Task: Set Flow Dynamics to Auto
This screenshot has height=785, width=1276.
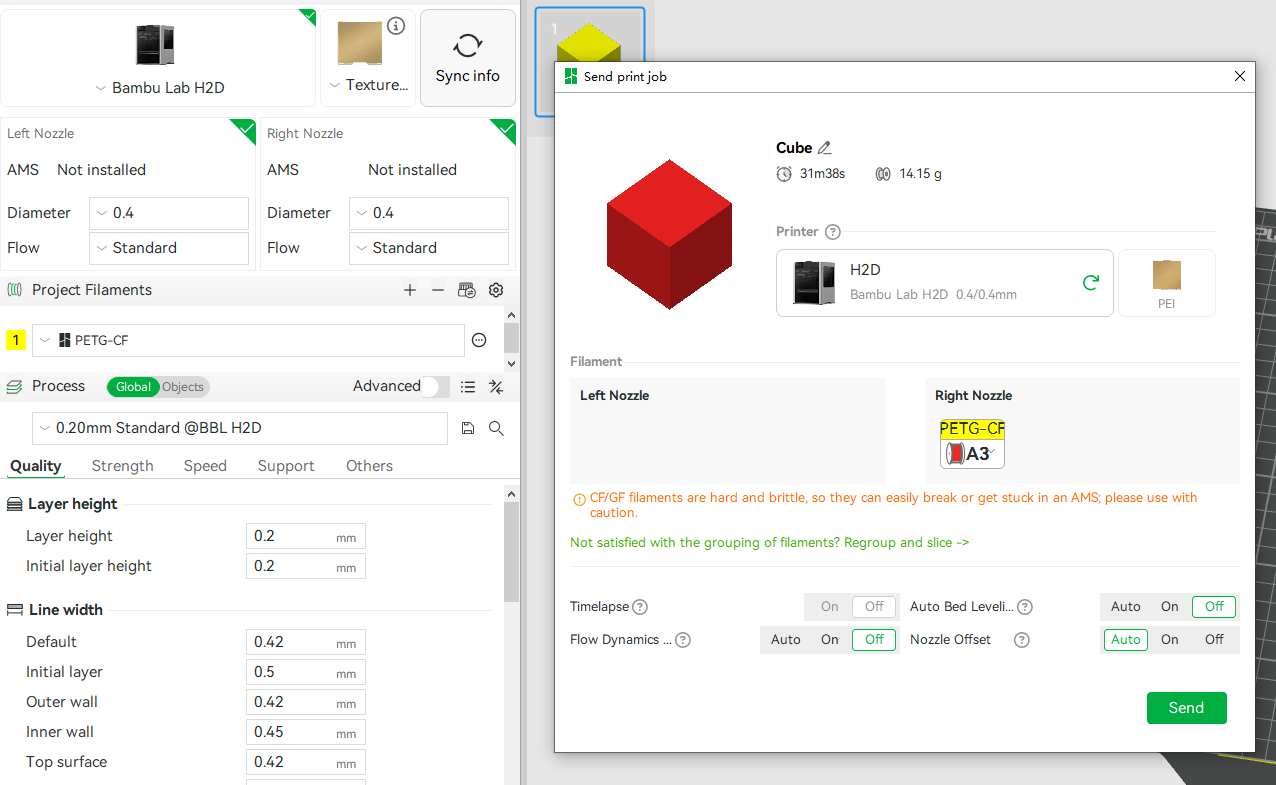Action: (786, 640)
